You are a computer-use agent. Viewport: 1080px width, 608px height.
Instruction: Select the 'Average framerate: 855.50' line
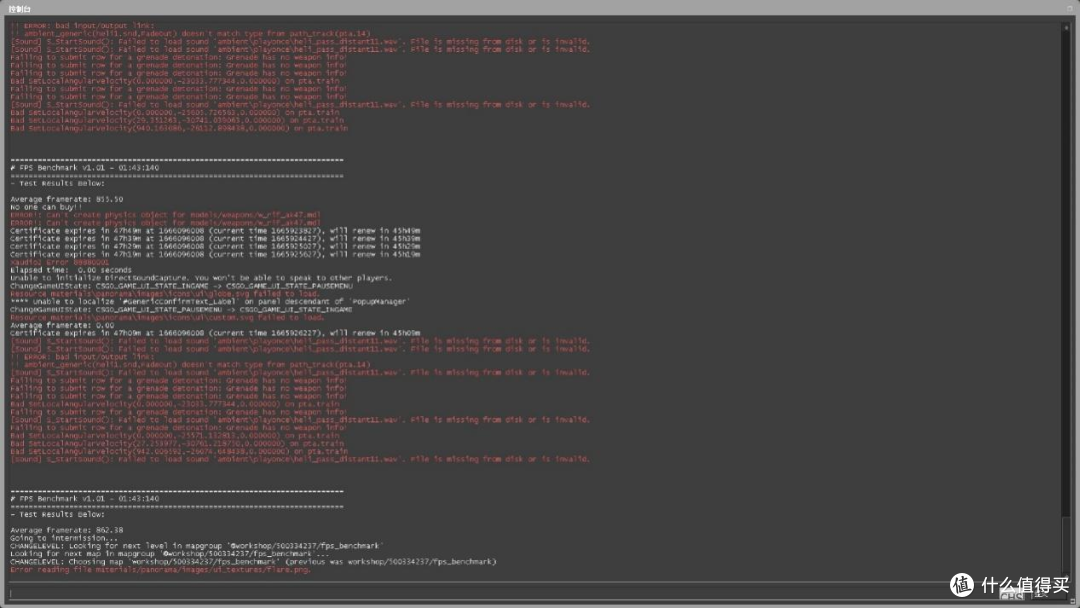(67, 199)
